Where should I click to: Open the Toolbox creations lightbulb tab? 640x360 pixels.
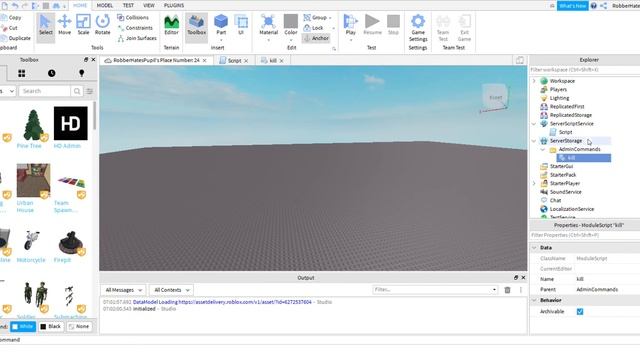(82, 73)
